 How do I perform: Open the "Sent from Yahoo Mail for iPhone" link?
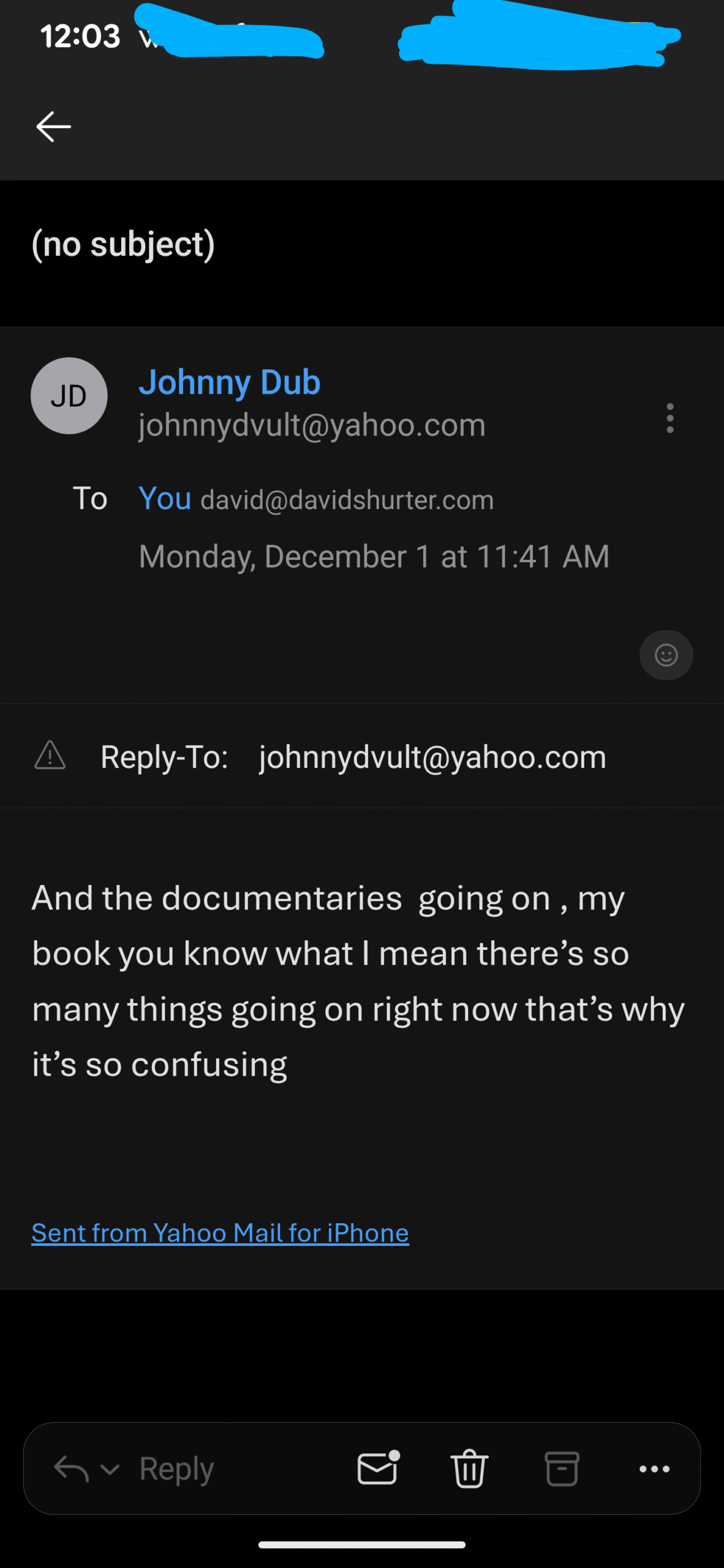(220, 1233)
